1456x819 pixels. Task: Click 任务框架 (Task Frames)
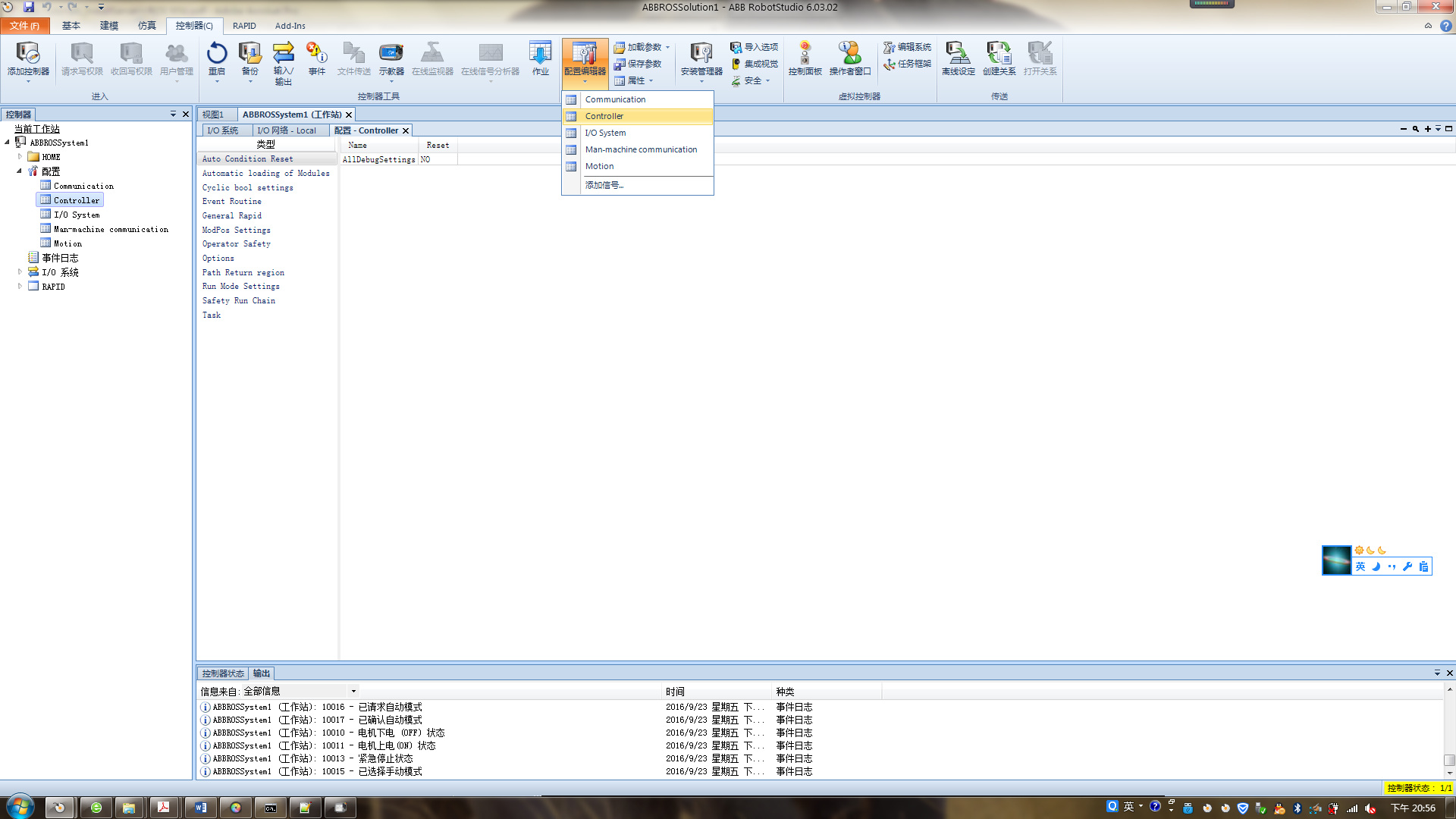pyautogui.click(x=907, y=64)
